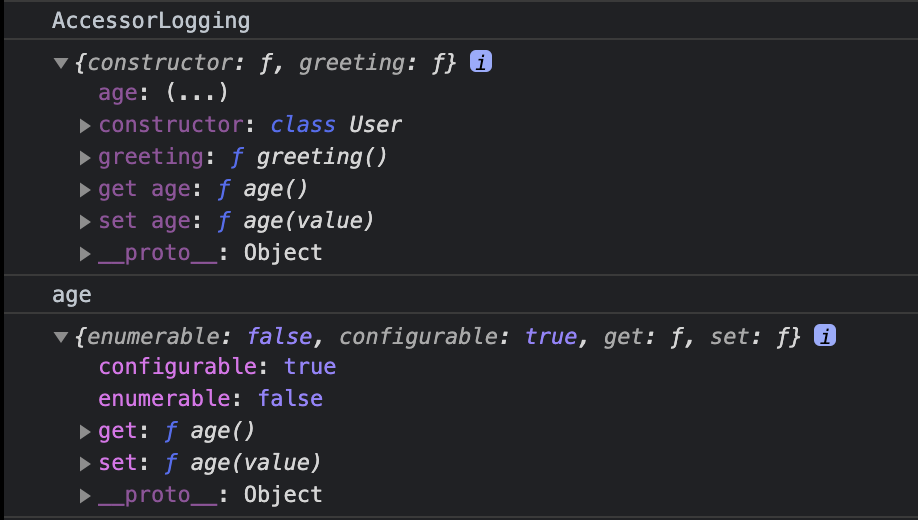The height and width of the screenshot is (520, 918).
Task: Select the enumerable: false property
Action: (x=211, y=399)
